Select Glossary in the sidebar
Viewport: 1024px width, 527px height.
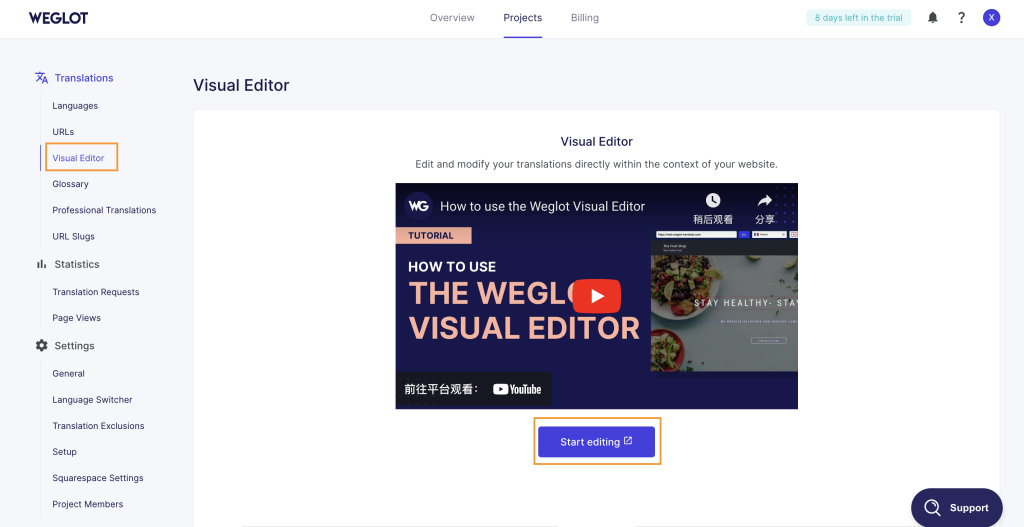tap(70, 184)
